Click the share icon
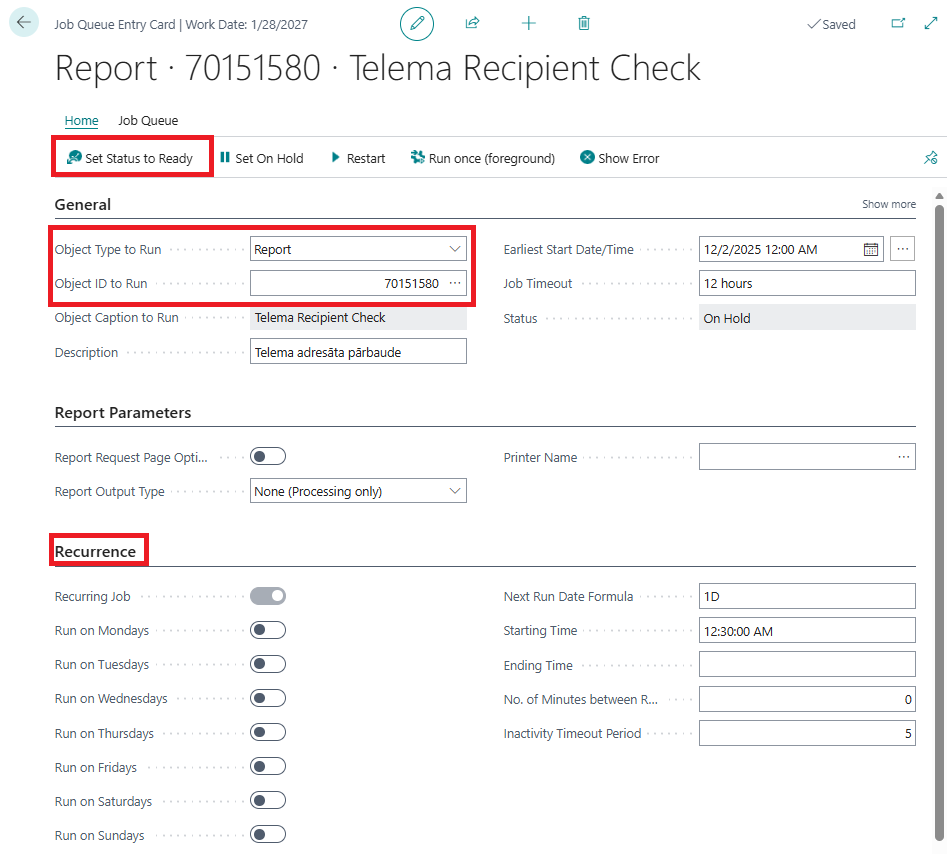948x854 pixels. (473, 24)
